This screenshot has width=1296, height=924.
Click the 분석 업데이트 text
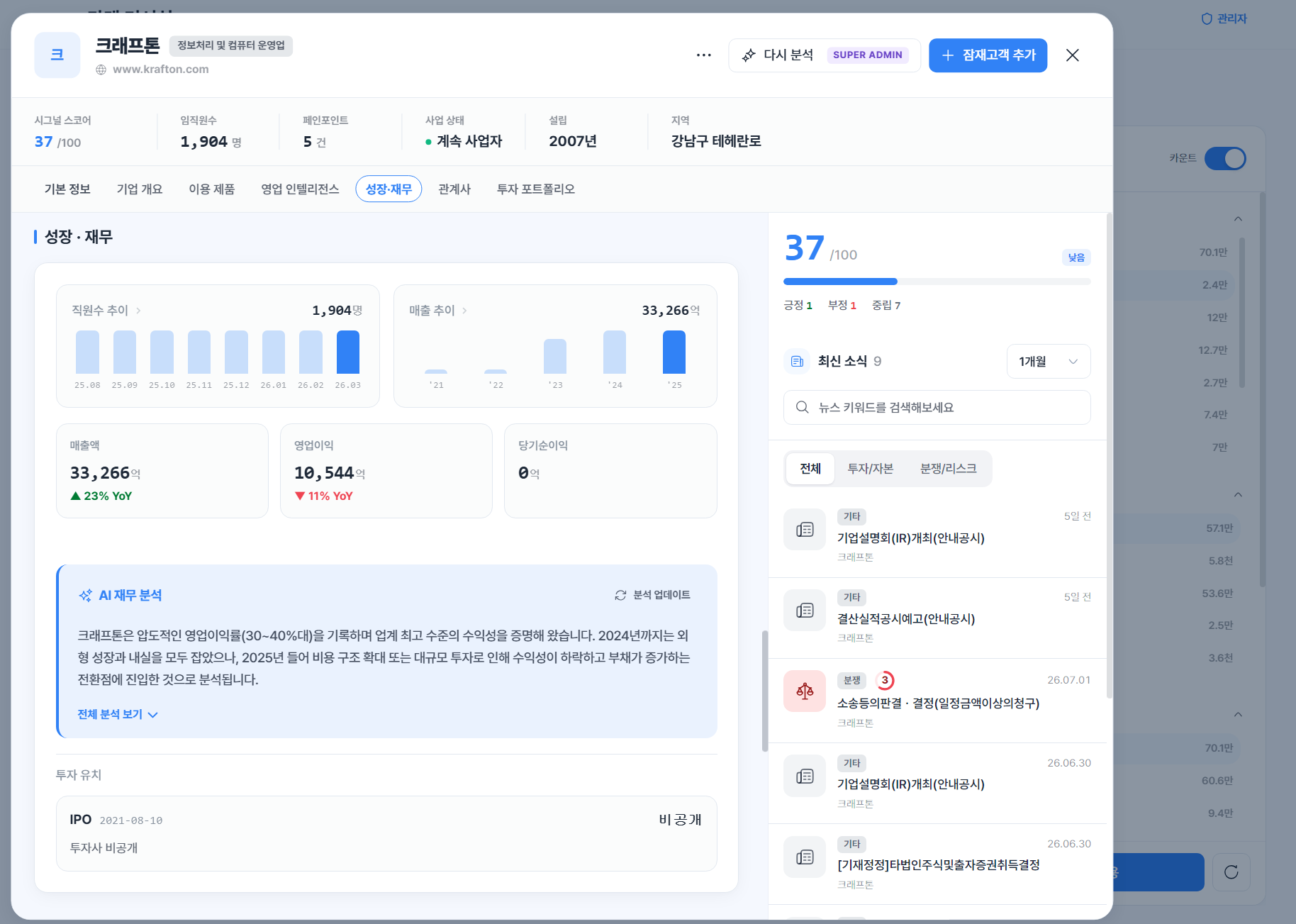(x=661, y=595)
